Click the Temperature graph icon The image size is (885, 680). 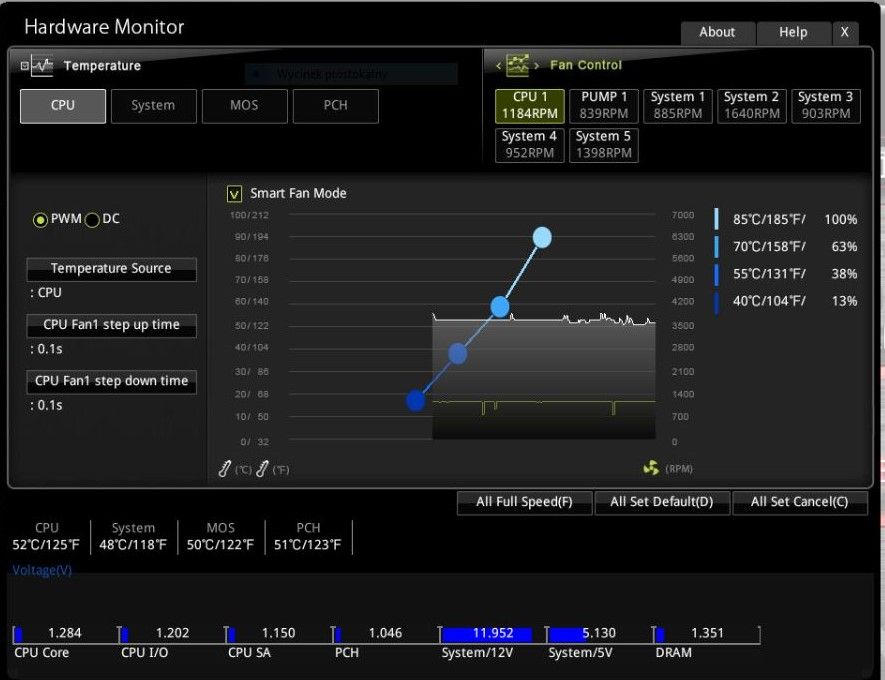click(x=42, y=65)
